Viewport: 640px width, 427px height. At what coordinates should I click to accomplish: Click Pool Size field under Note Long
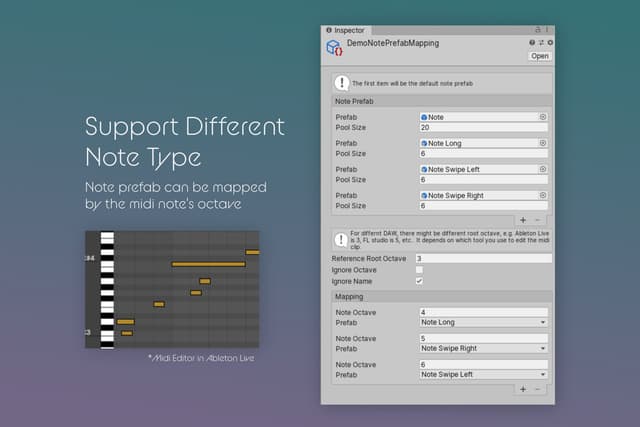(484, 153)
